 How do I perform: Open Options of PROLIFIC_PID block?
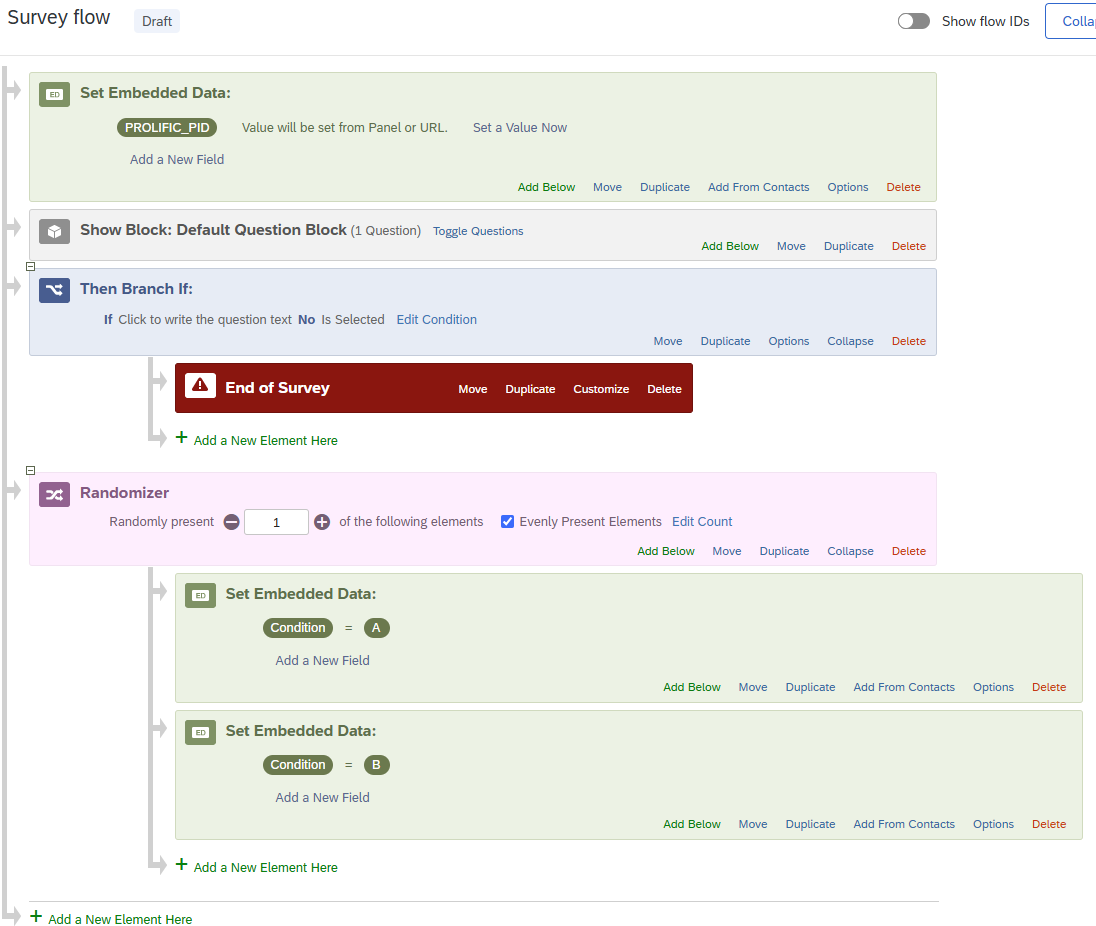tap(848, 187)
